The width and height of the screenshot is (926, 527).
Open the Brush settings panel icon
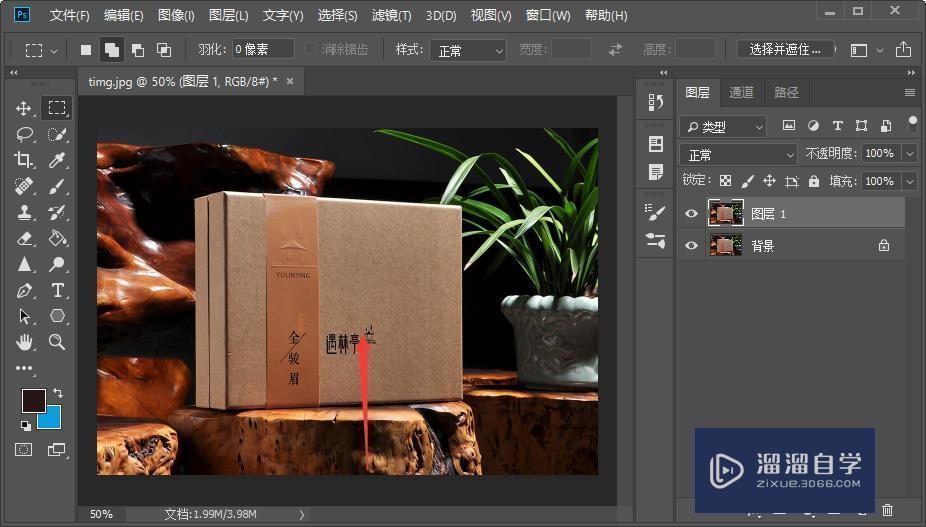click(x=656, y=213)
